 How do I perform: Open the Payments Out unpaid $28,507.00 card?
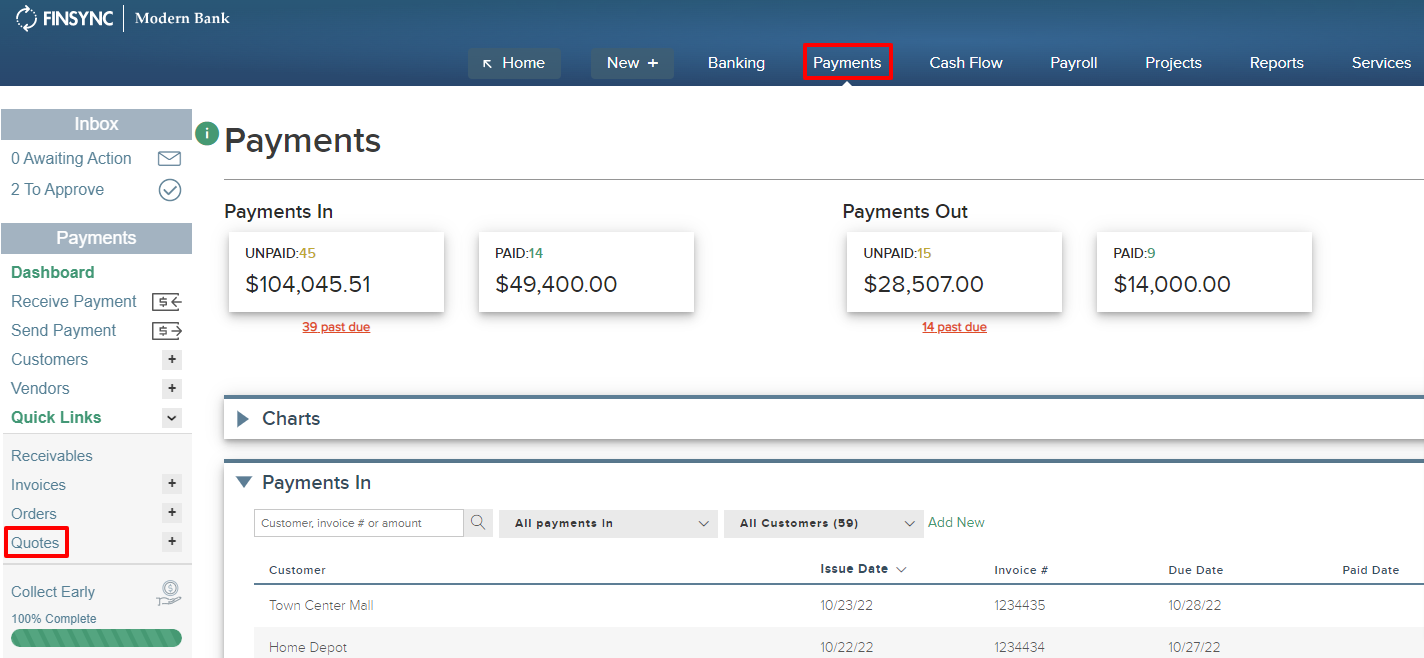954,272
